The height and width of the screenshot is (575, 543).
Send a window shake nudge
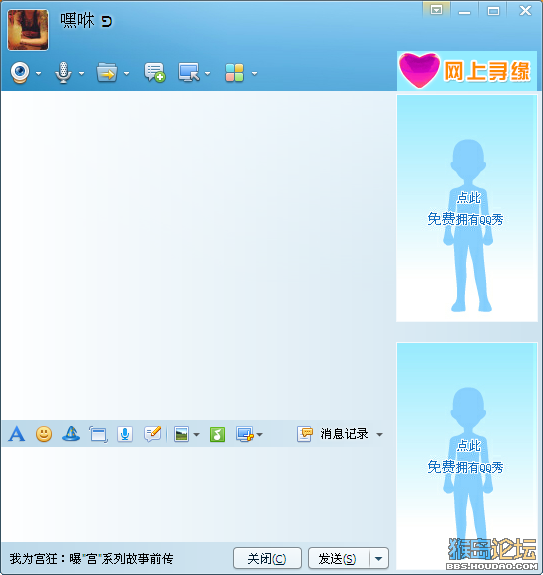click(98, 435)
